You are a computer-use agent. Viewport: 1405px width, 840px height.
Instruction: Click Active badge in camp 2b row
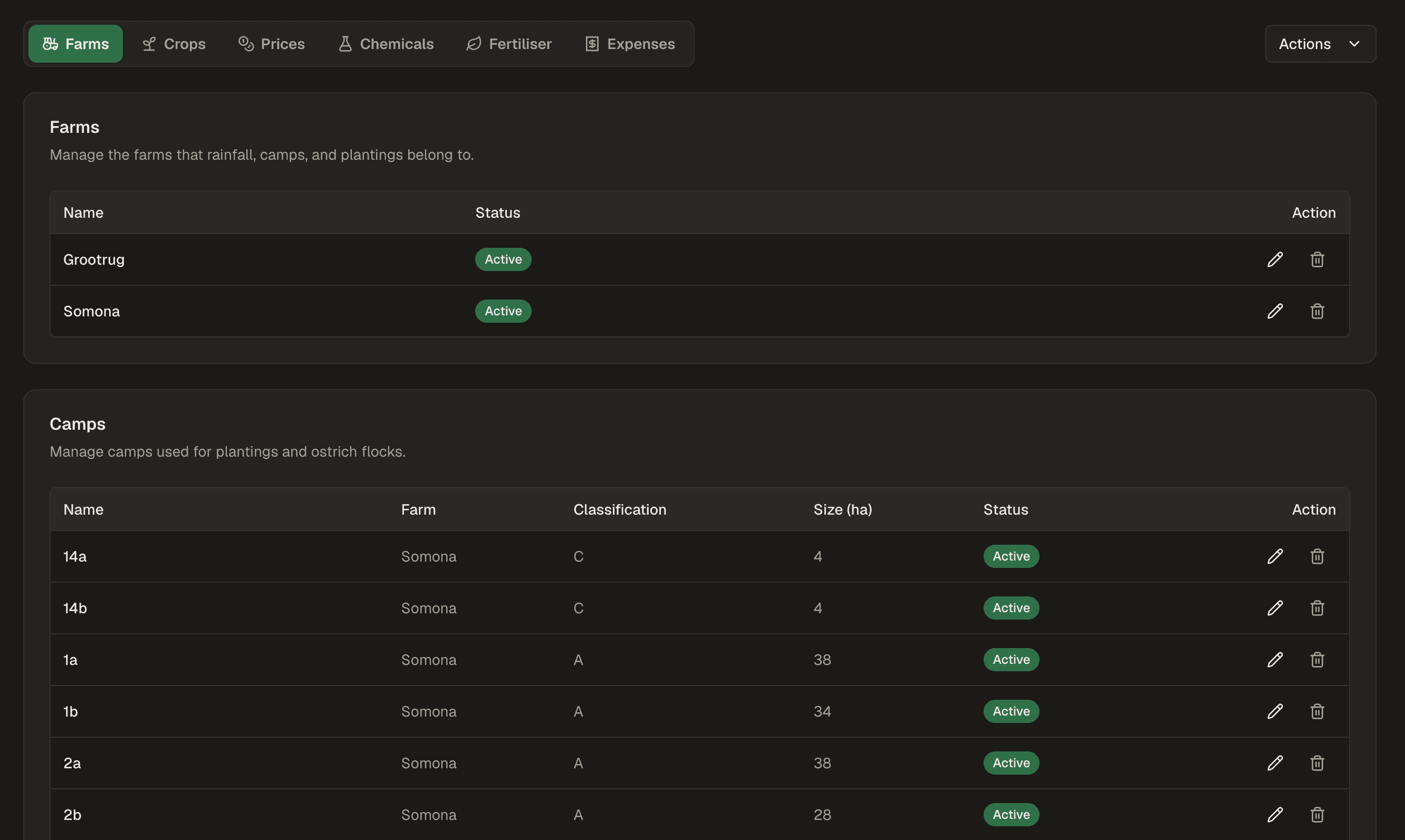[1011, 815]
